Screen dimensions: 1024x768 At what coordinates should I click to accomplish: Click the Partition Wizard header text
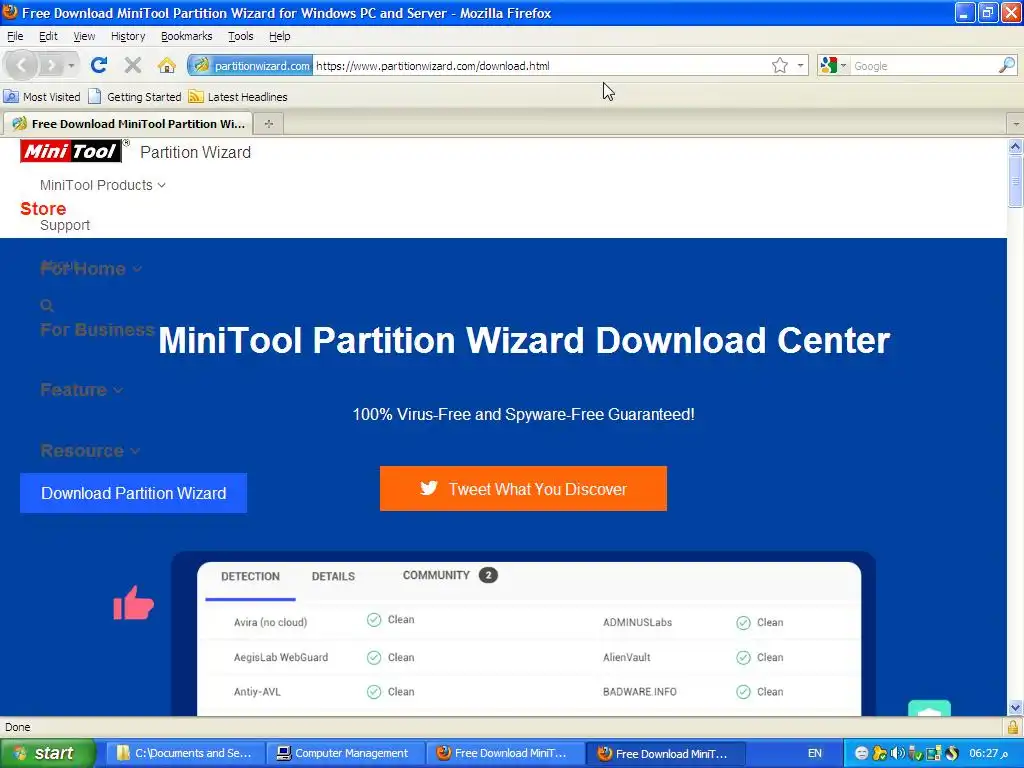pos(195,152)
